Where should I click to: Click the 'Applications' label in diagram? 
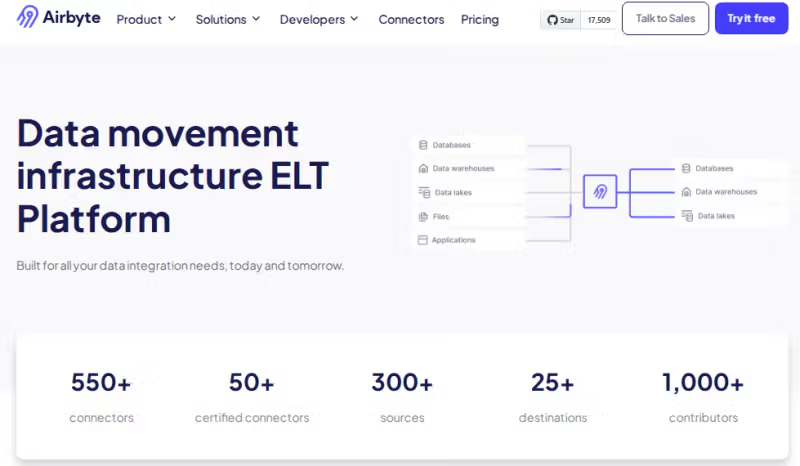tap(454, 240)
